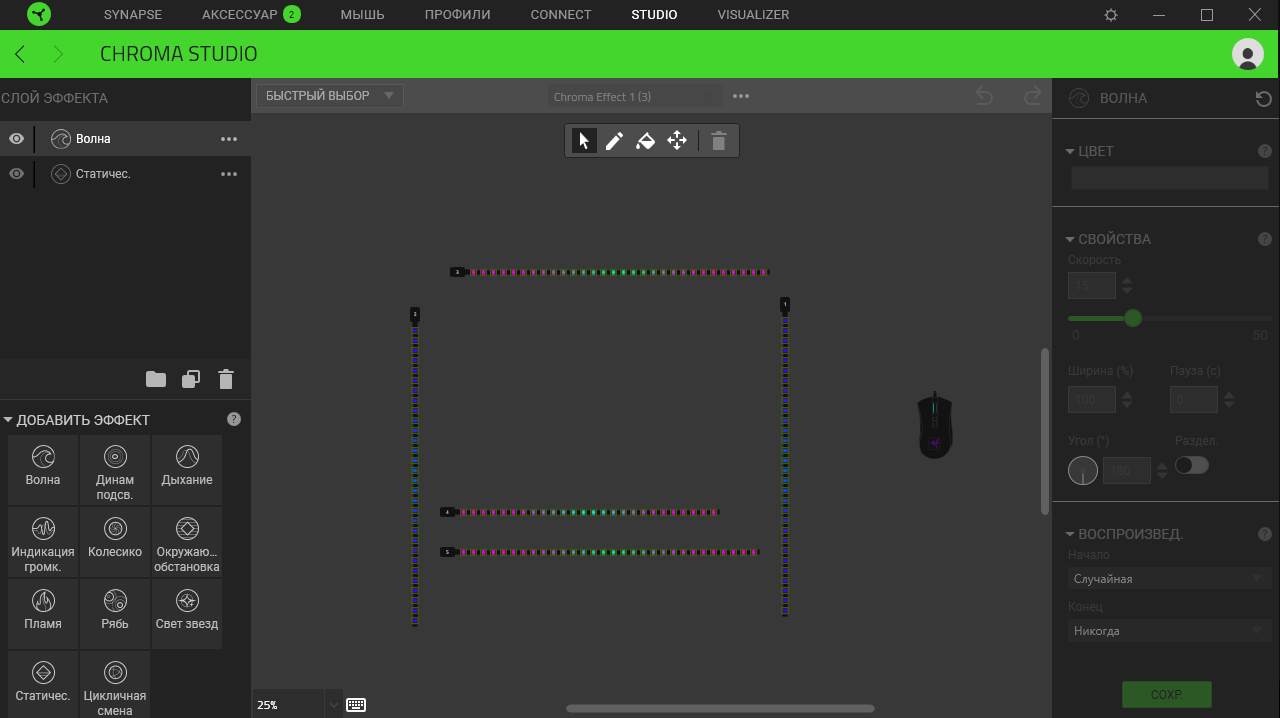Viewport: 1280px width, 718px height.
Task: Add the Окружаю. обстановка effect
Action: pyautogui.click(x=187, y=541)
